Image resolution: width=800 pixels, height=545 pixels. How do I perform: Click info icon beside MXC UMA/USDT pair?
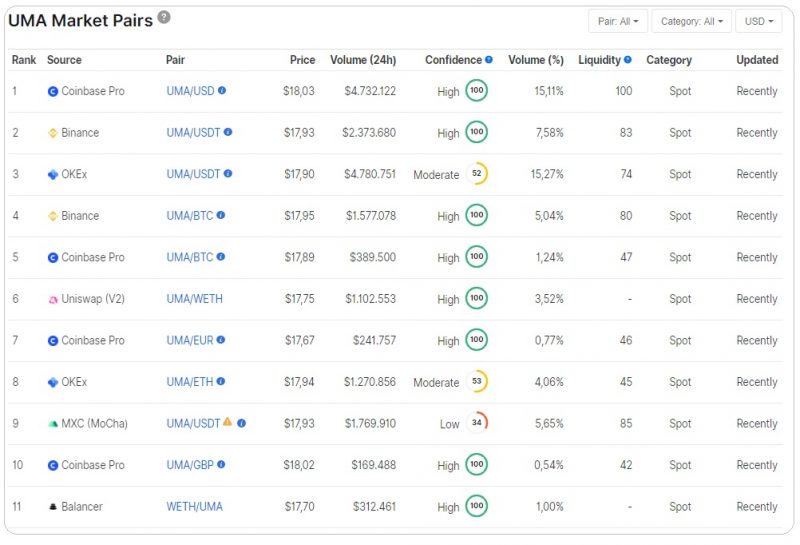pos(242,423)
